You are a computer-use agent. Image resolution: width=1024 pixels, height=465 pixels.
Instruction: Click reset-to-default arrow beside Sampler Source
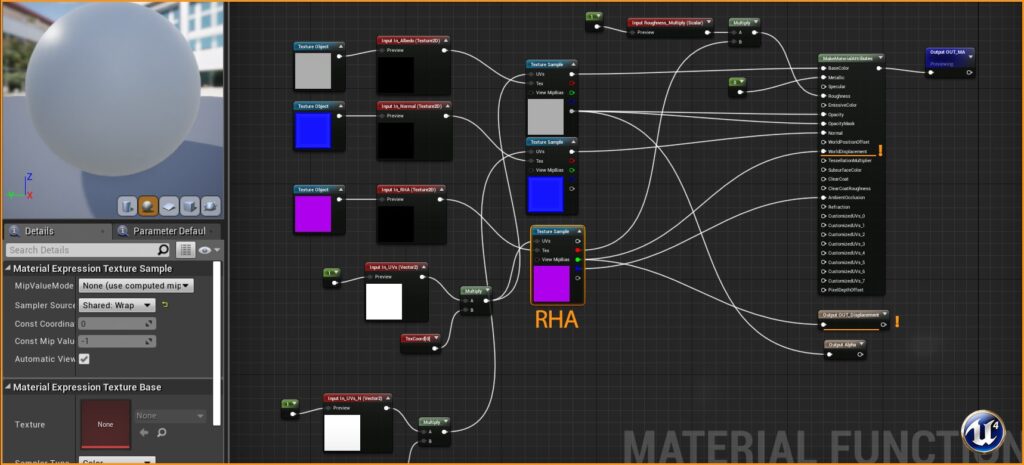[165, 305]
